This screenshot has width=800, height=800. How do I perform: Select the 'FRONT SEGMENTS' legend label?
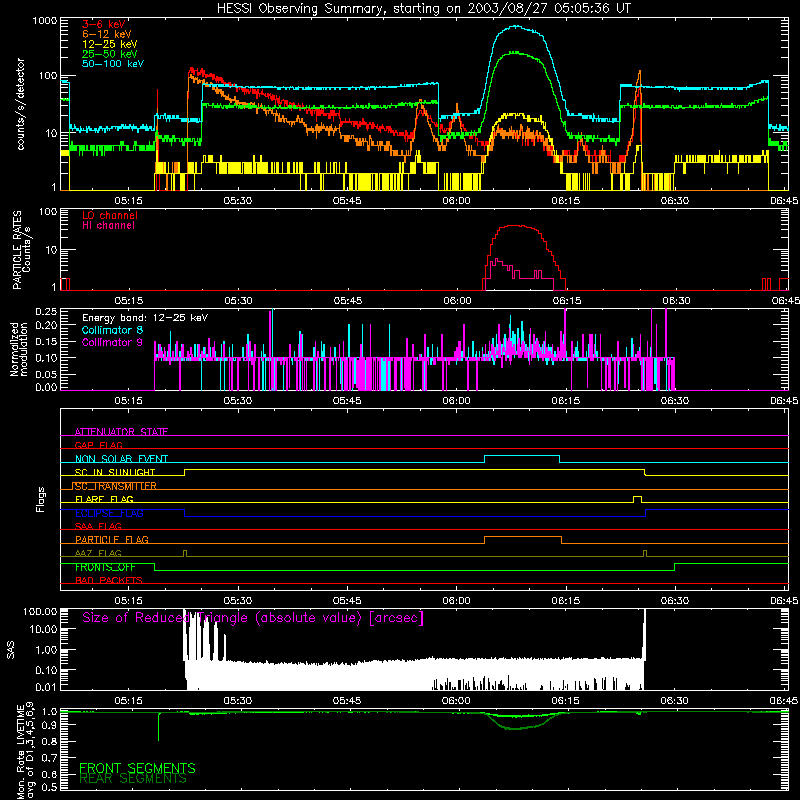point(137,768)
